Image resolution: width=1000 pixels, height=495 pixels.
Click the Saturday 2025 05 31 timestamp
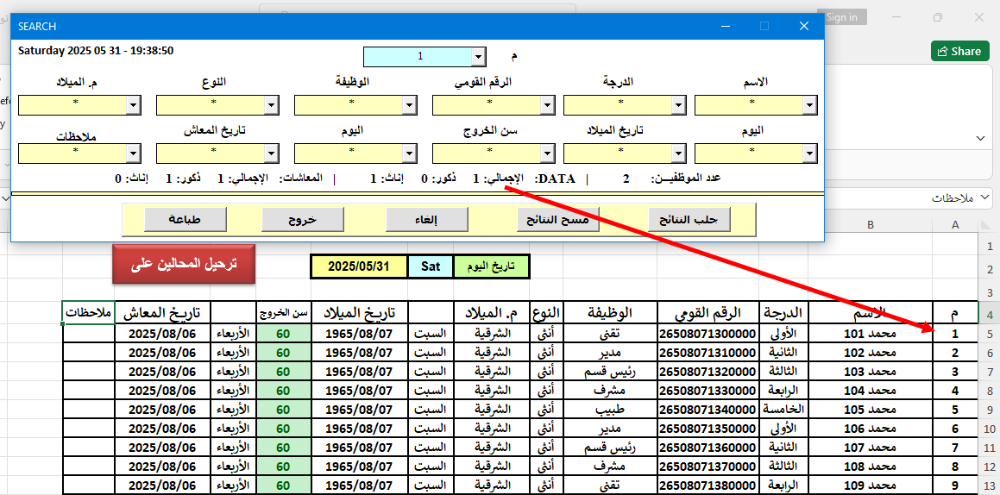click(x=96, y=50)
